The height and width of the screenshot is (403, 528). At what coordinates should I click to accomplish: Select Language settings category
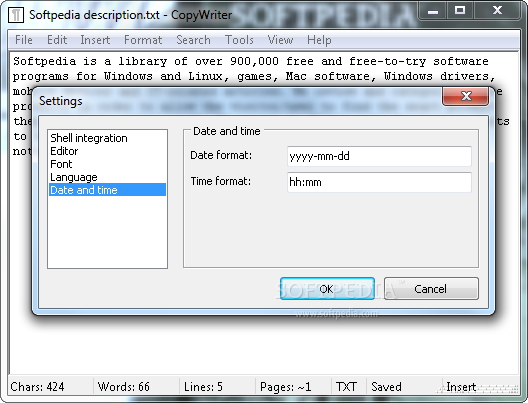click(x=107, y=177)
